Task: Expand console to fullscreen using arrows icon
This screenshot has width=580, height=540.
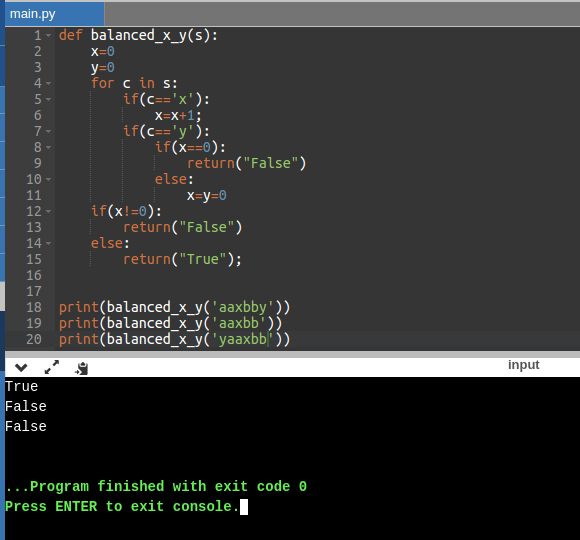Action: (x=51, y=367)
